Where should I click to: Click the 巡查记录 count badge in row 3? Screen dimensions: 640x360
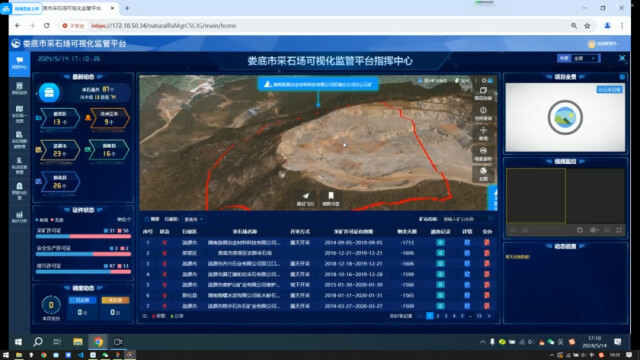[x=440, y=264]
